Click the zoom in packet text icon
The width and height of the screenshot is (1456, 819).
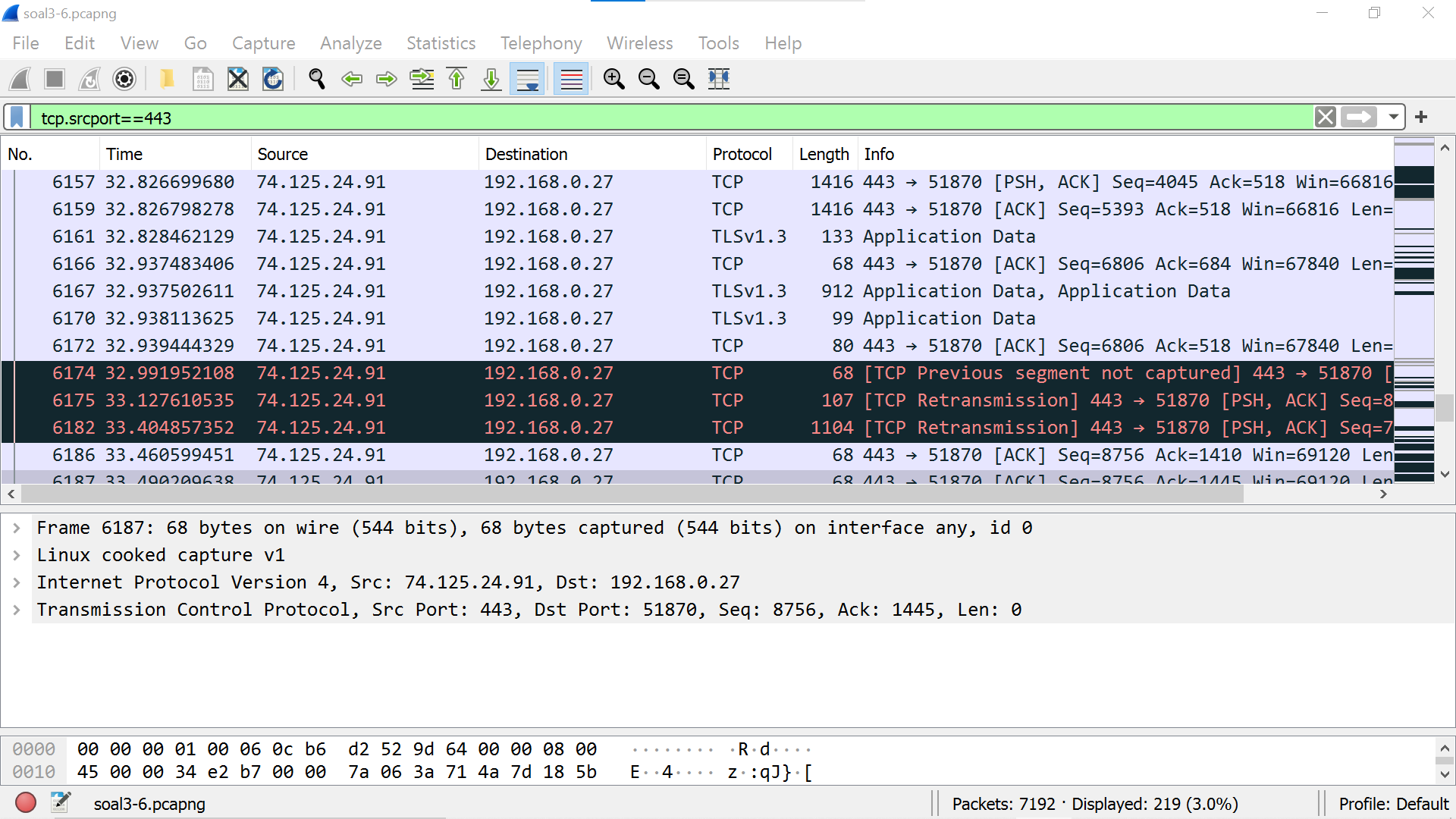click(613, 79)
